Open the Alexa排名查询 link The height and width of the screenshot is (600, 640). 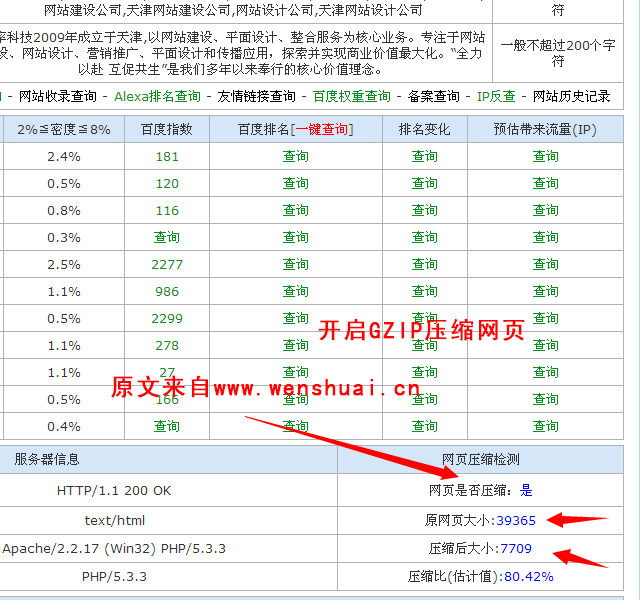(x=156, y=97)
